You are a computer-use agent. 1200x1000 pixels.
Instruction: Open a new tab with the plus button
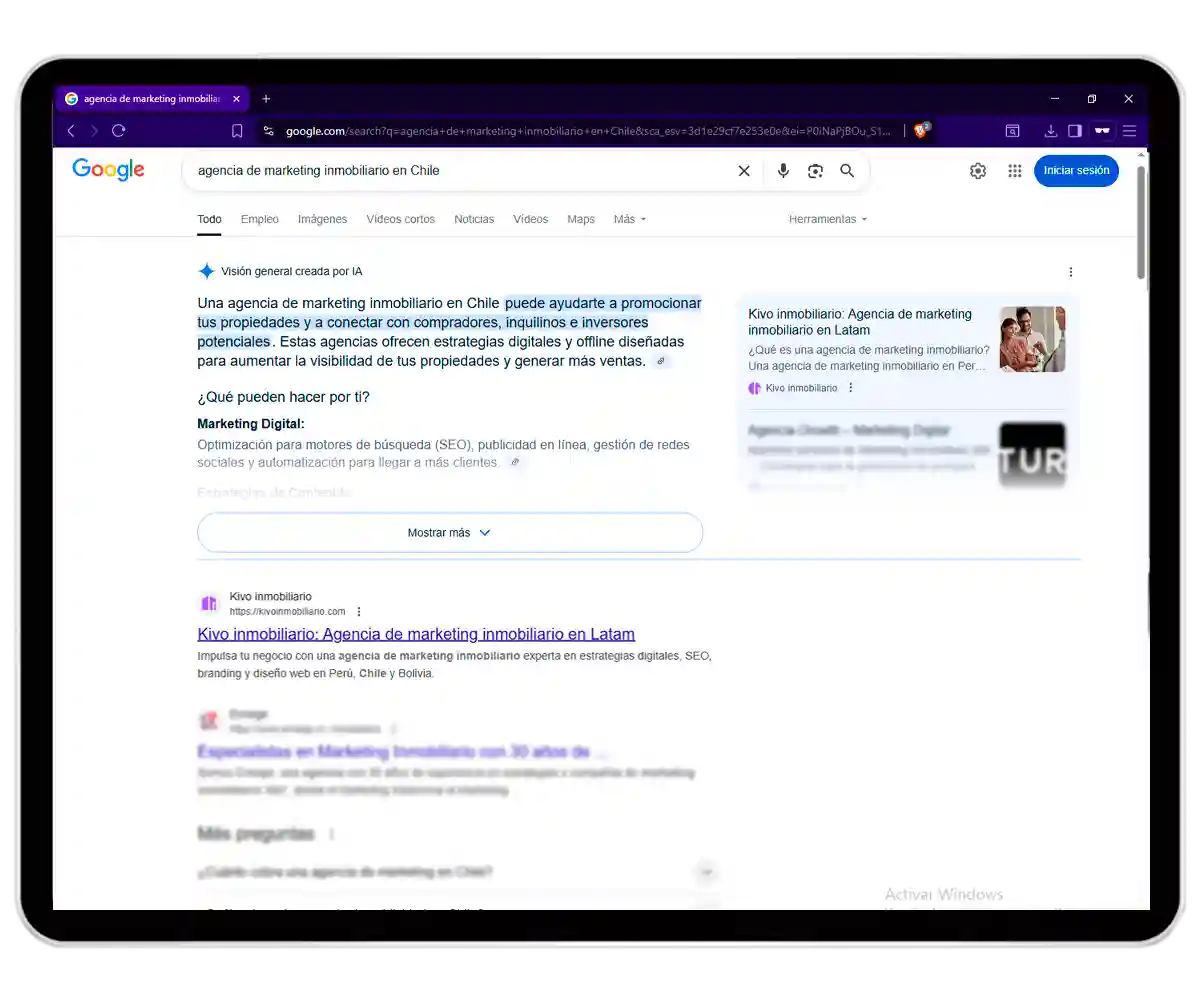[266, 99]
